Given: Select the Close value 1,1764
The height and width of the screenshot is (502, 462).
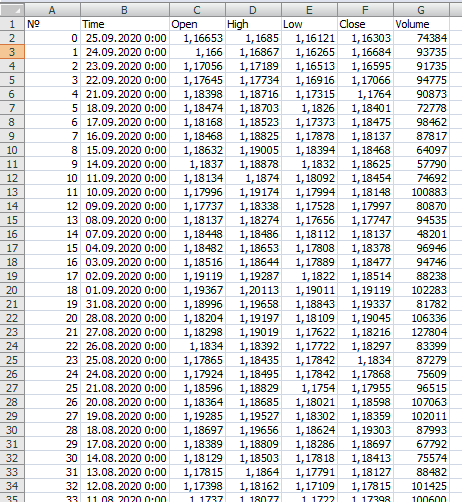Looking at the screenshot, I should 365,94.
